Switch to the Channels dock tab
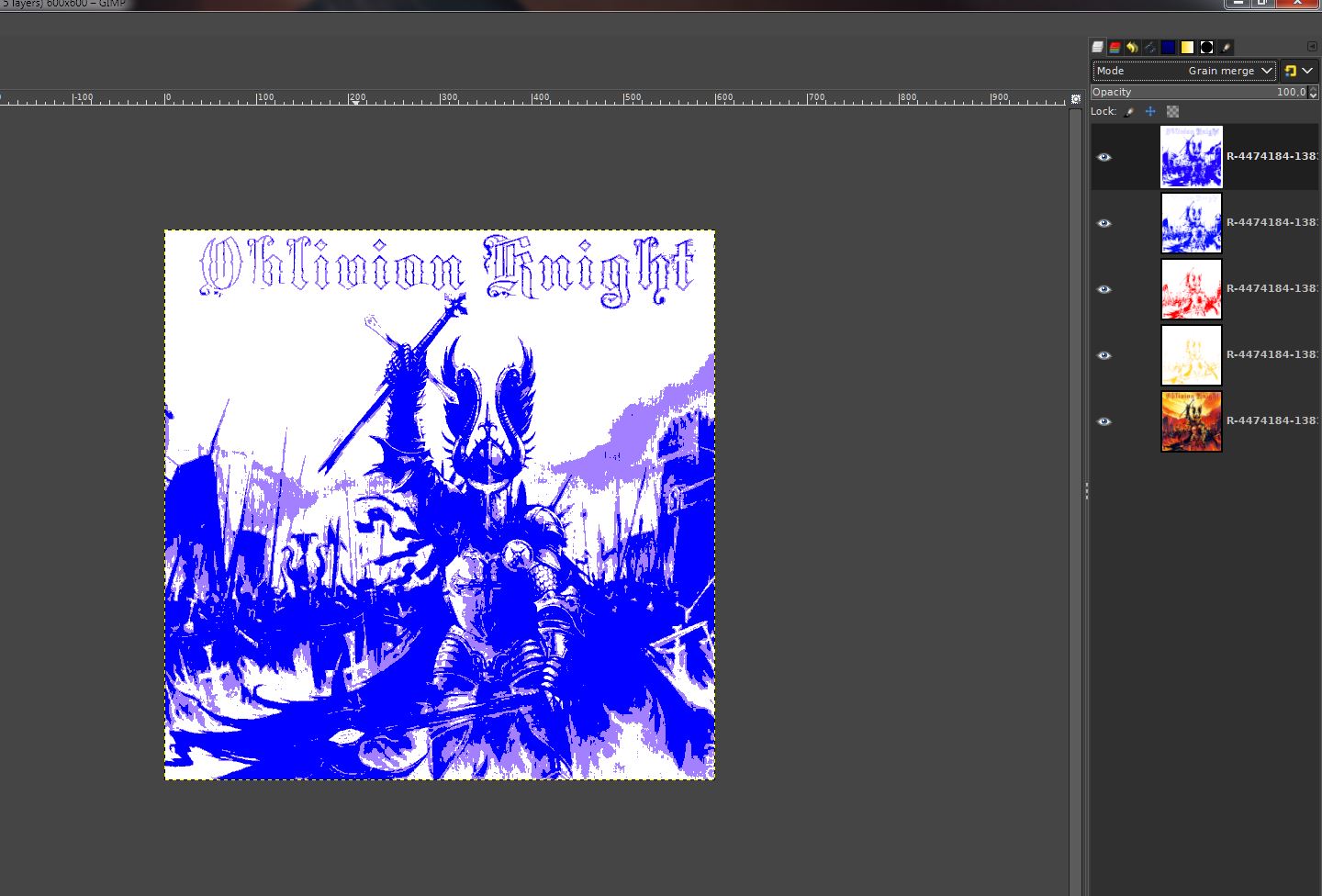The width and height of the screenshot is (1322, 896). (x=1115, y=47)
